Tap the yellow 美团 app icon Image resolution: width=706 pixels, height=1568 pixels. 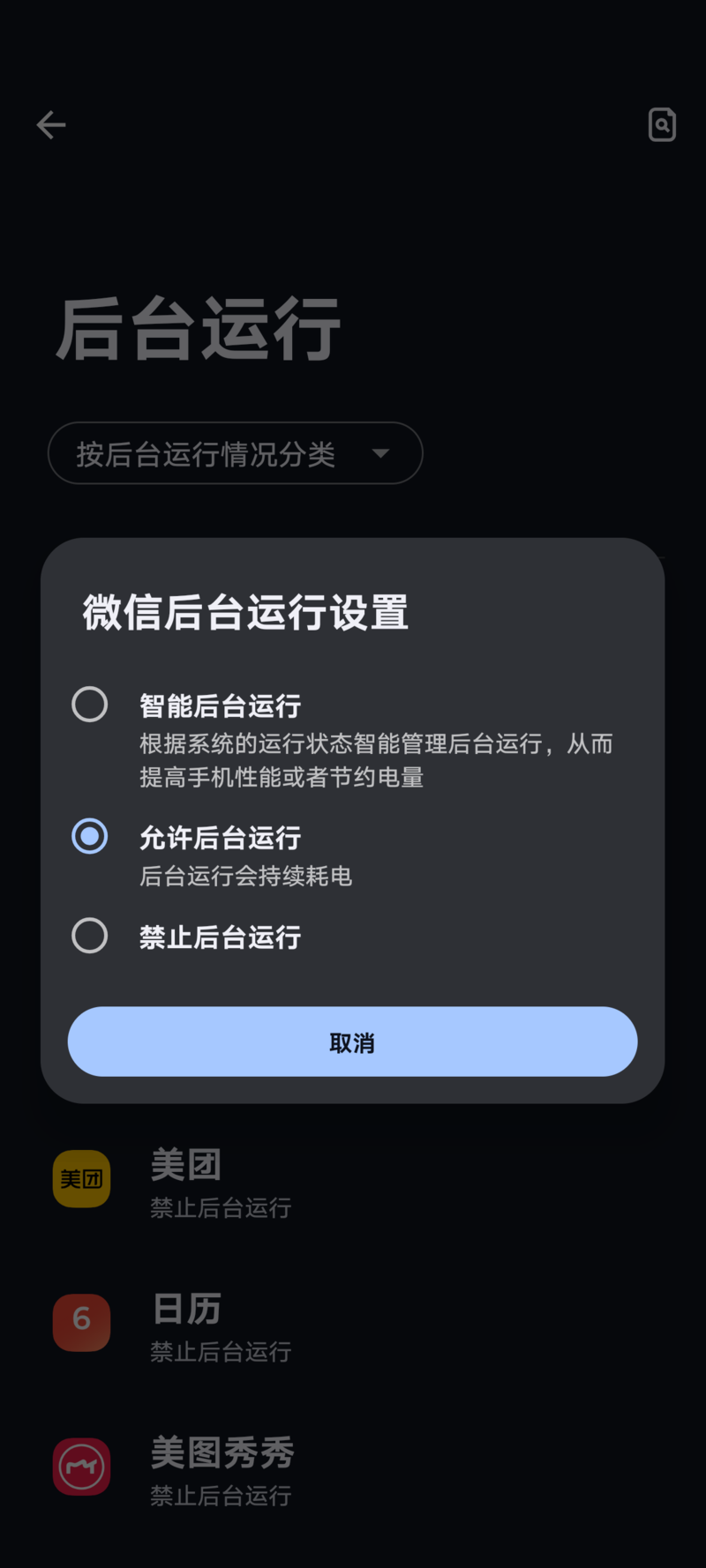coord(81,1179)
